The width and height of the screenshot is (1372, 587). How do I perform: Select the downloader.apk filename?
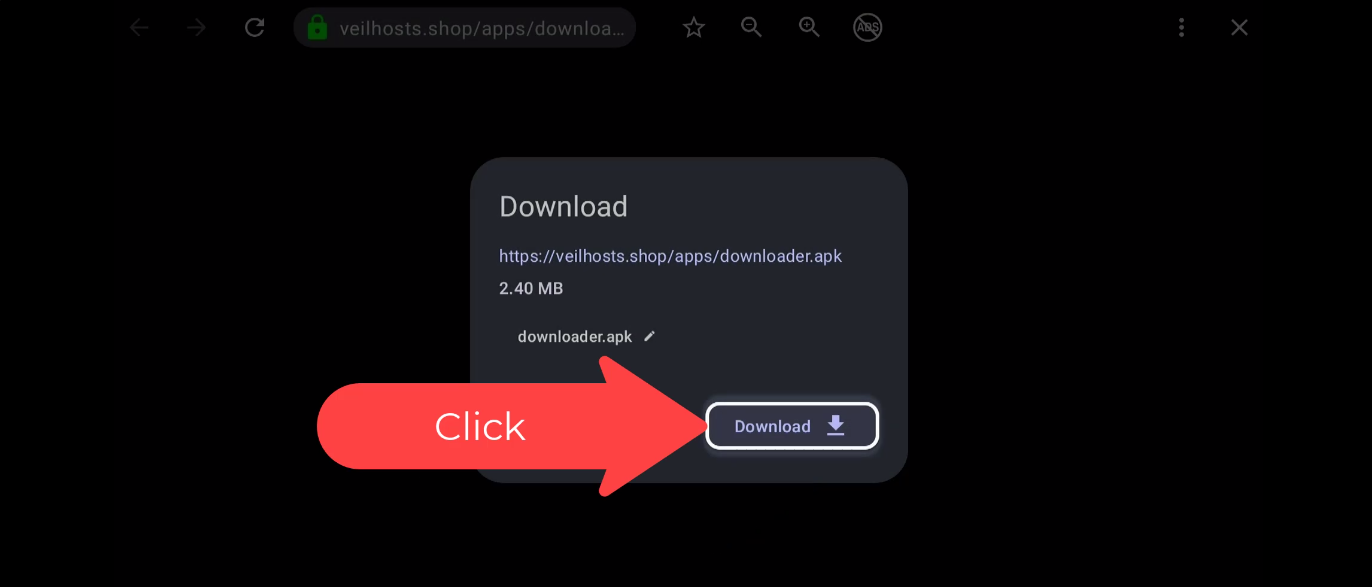[575, 337]
